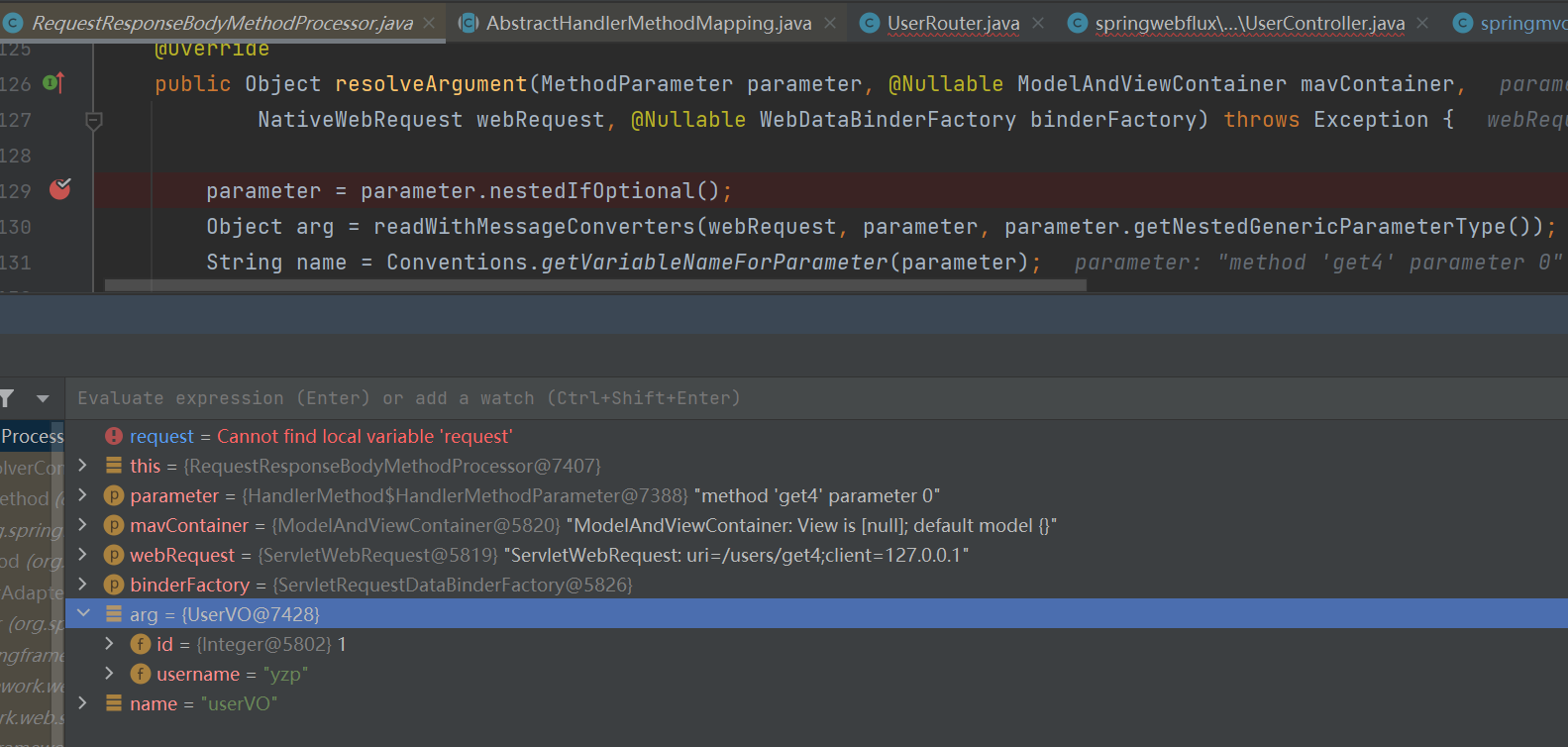
Task: Expand the 'webRequest' variable node
Action: tap(83, 555)
